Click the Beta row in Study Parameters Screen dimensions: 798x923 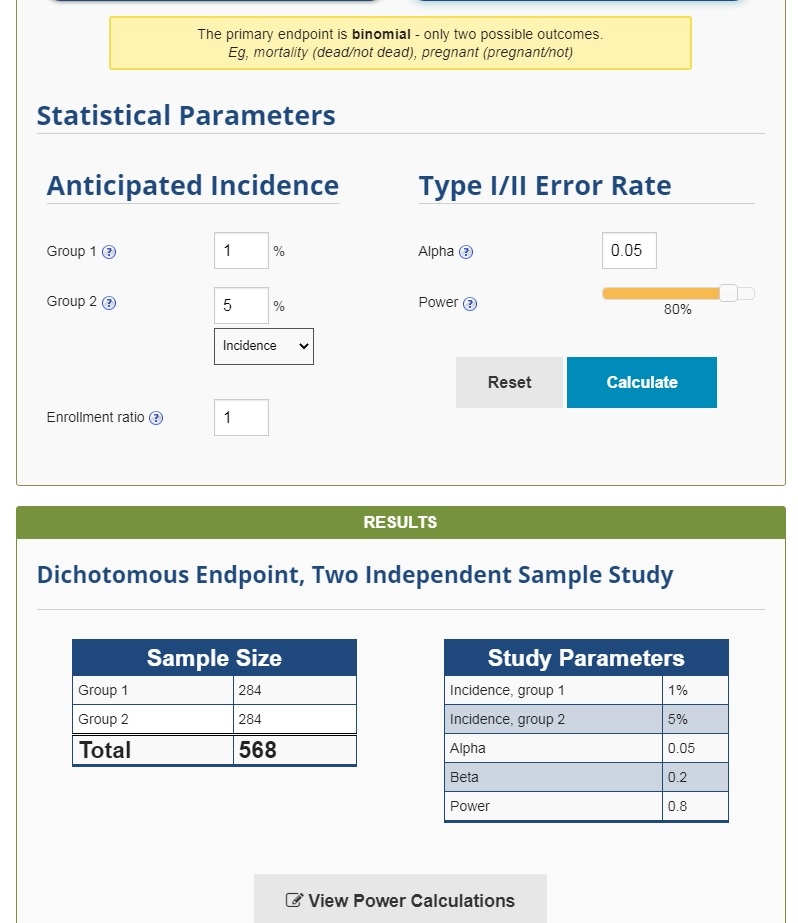[586, 777]
